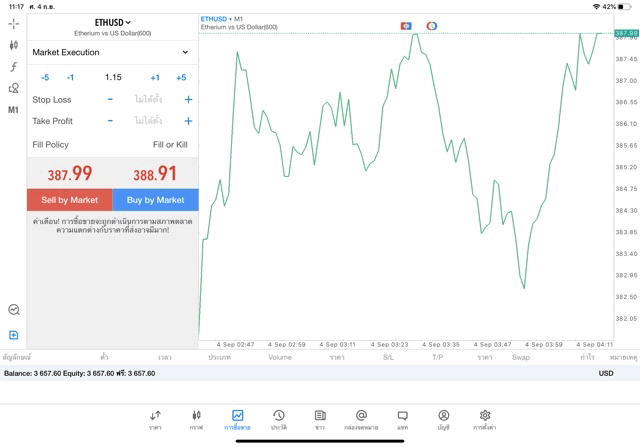Screen dimensions: 640x447
Task: Open the Market Execution order type dropdown
Action: 112,52
